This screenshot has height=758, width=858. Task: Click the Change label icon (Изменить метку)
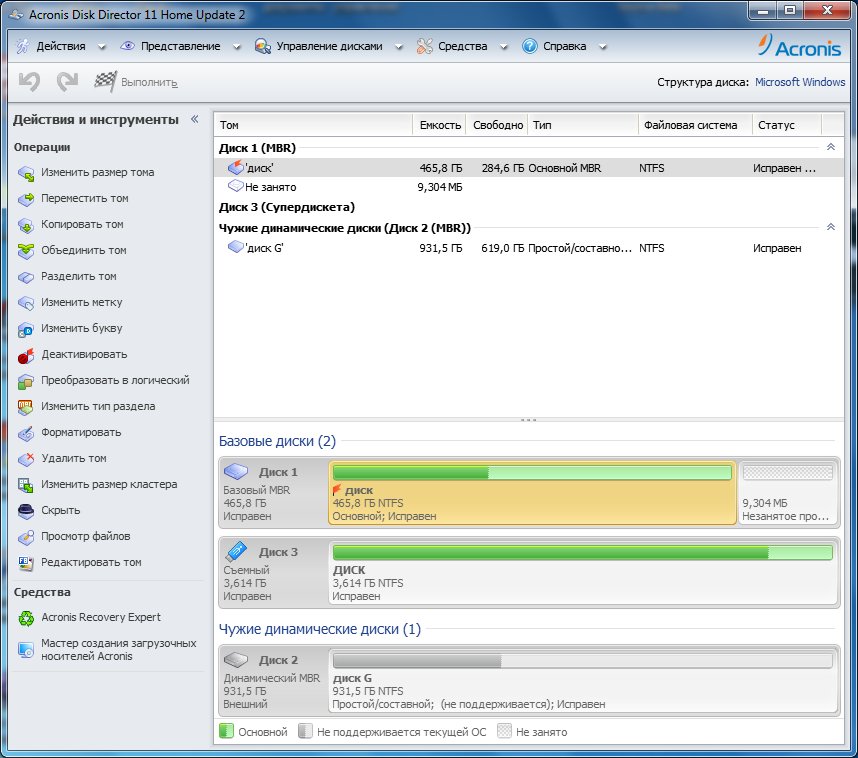tap(26, 303)
